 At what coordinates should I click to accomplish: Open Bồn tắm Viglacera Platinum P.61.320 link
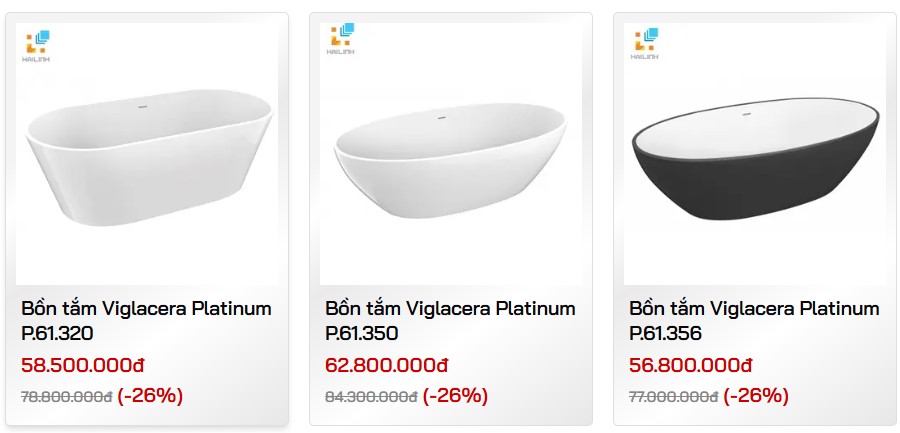[146, 320]
